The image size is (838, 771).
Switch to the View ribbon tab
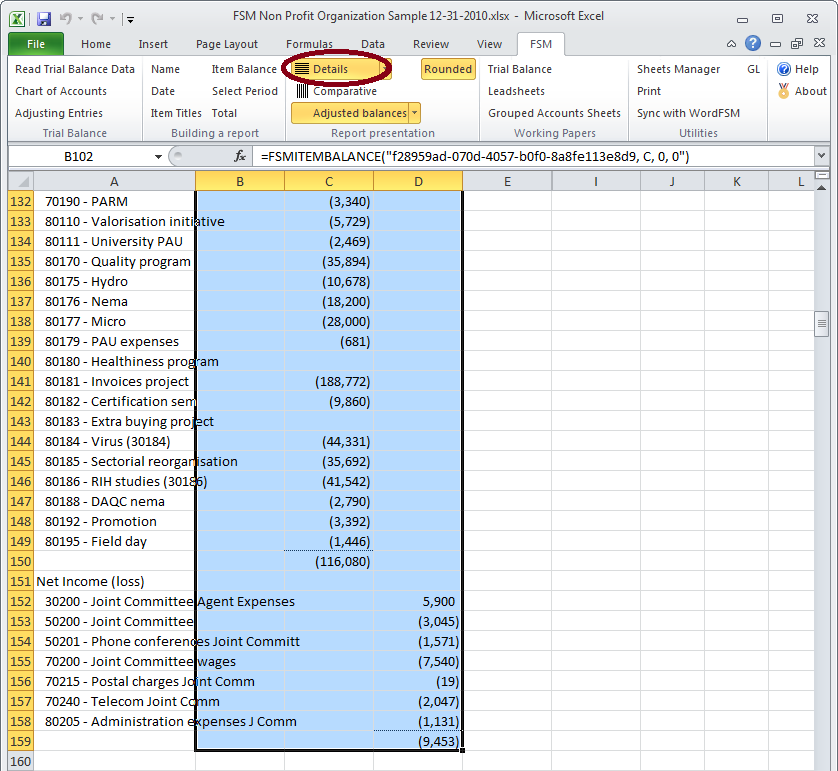click(489, 44)
